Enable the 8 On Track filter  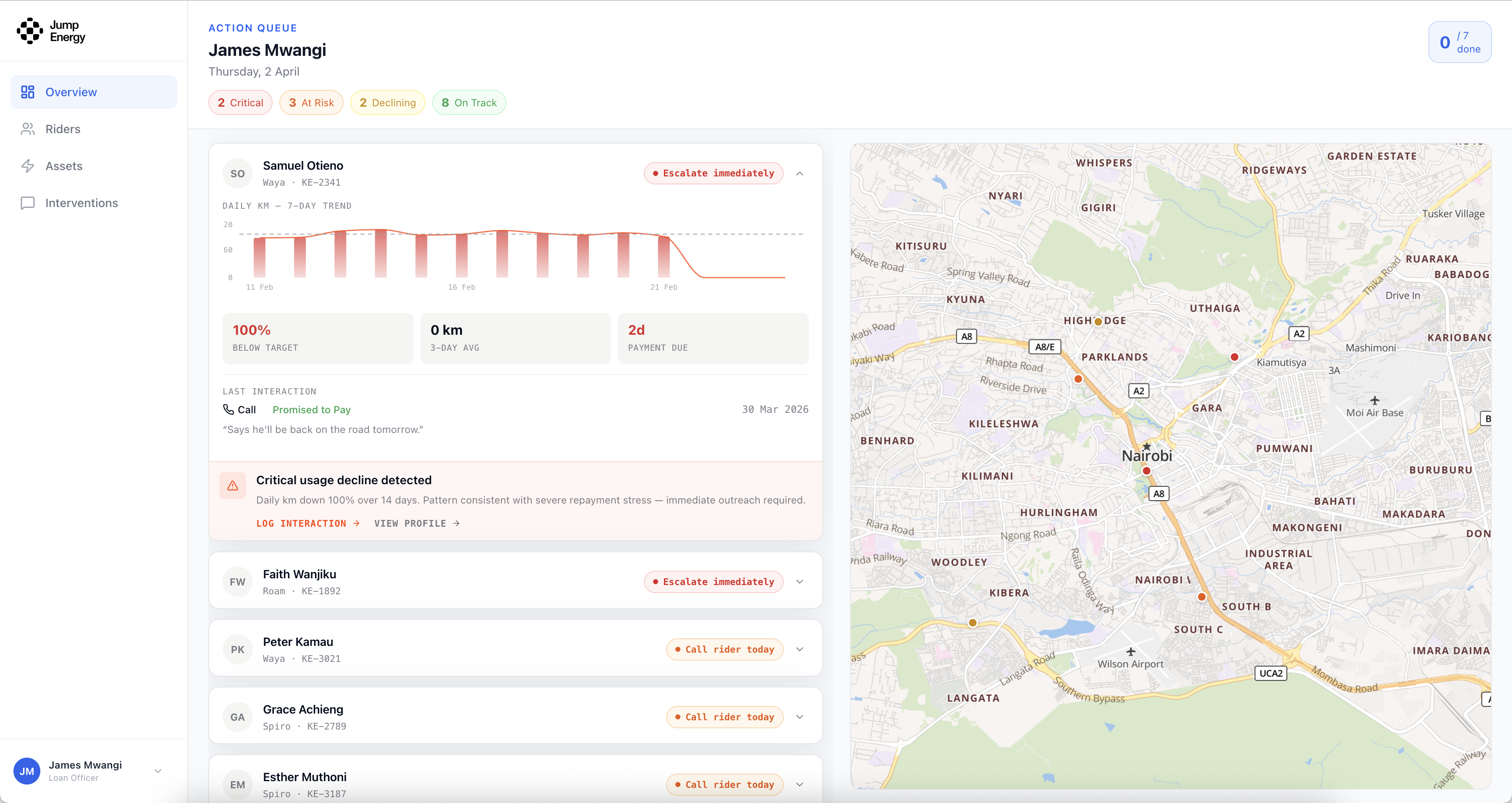tap(469, 102)
